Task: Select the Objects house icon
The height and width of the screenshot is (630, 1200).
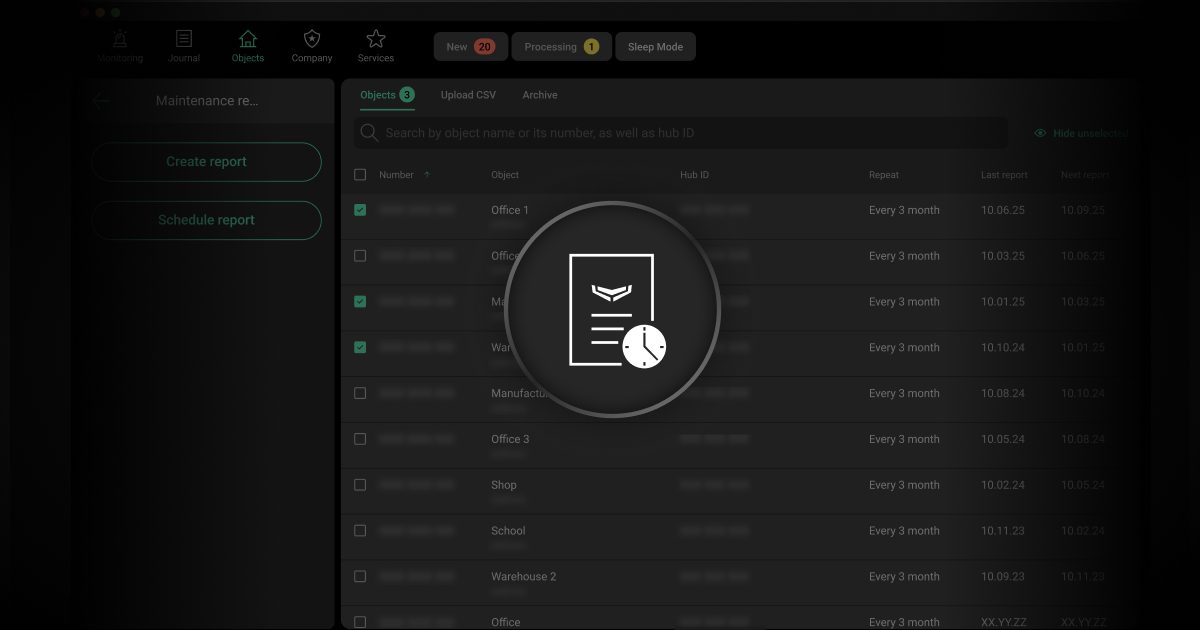Action: pos(248,40)
